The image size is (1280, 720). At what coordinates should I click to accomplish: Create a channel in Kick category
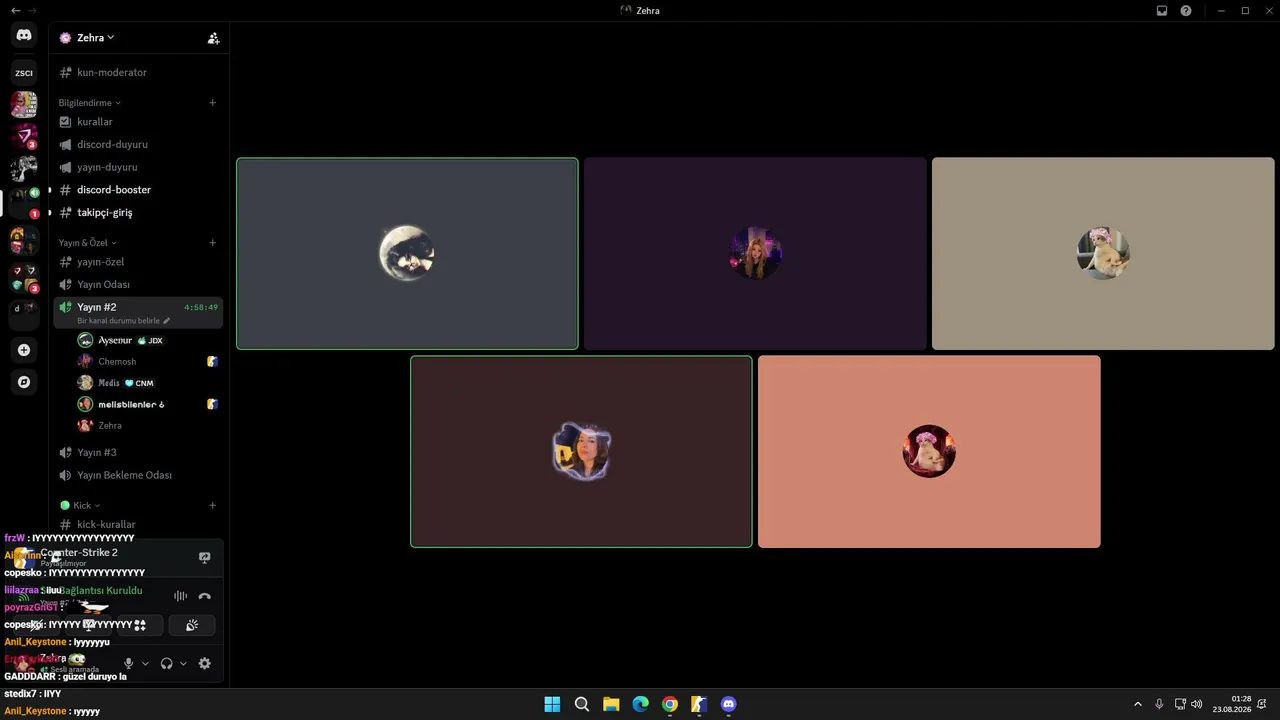[x=212, y=506]
